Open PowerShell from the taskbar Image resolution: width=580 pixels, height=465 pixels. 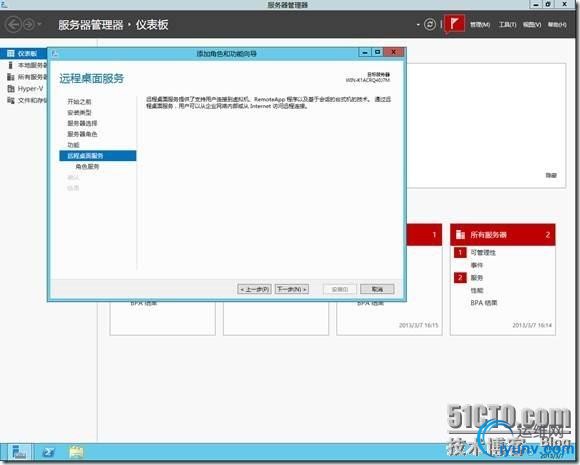[48, 452]
